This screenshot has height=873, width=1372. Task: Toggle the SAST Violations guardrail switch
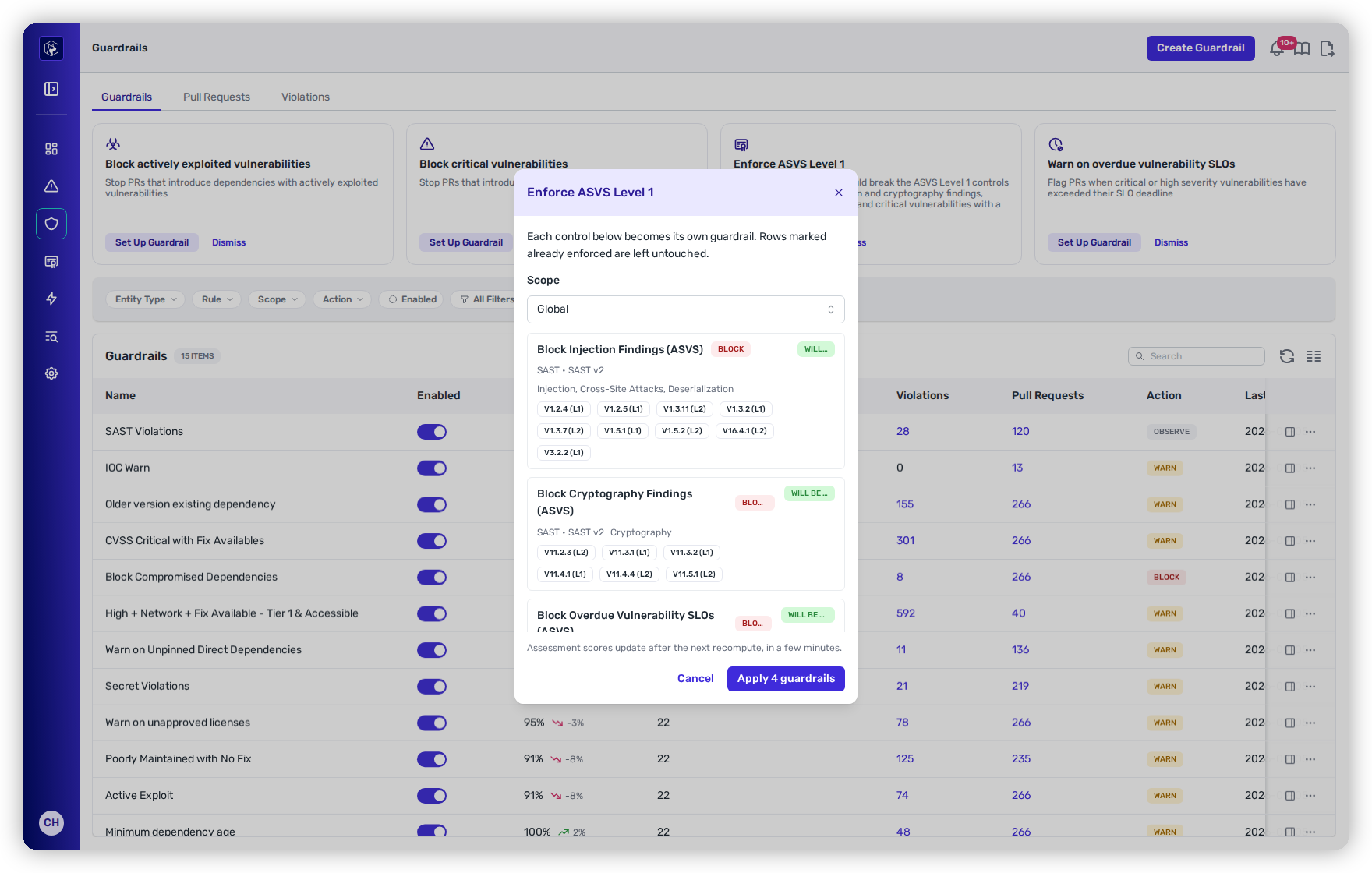(432, 432)
